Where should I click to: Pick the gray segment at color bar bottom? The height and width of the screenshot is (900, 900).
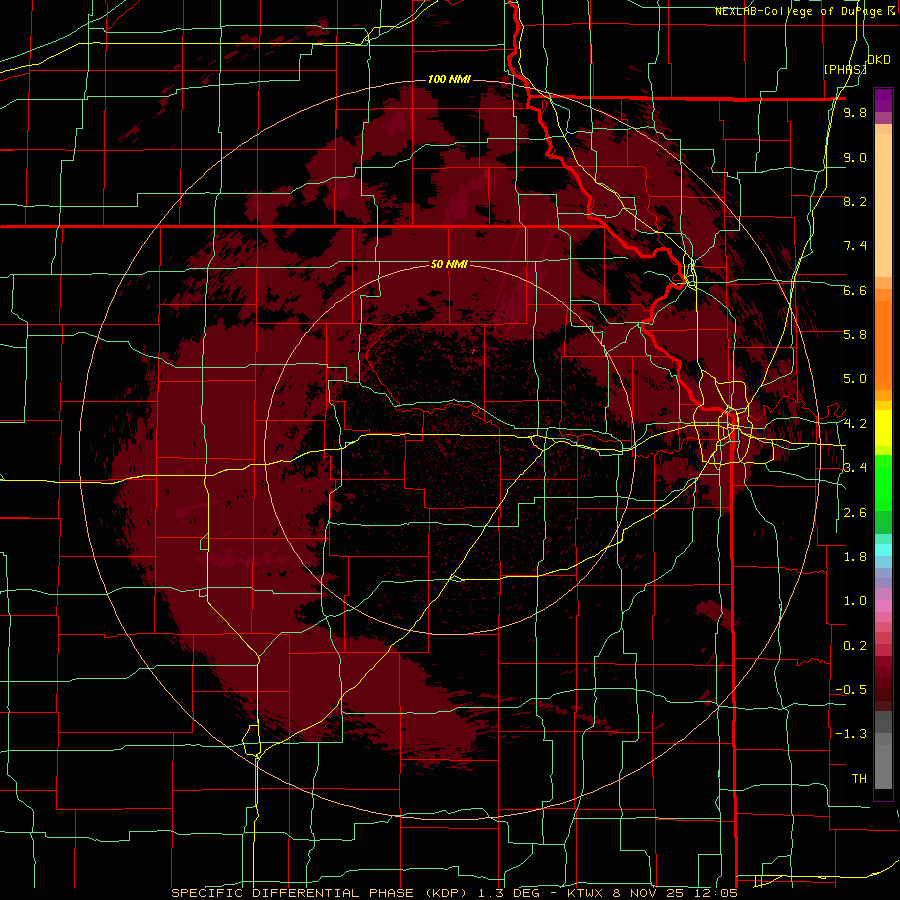click(883, 761)
